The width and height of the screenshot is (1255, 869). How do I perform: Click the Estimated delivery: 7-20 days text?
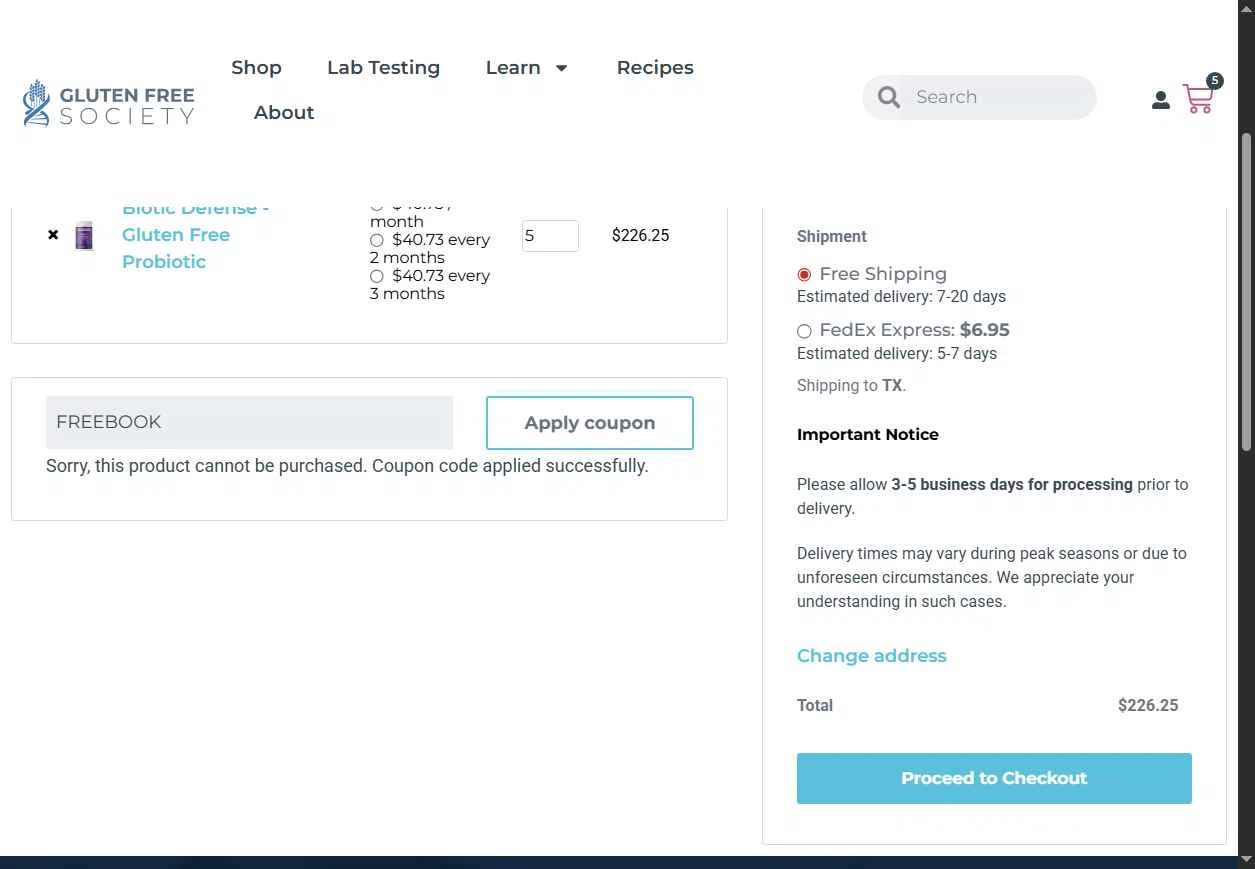pos(901,296)
